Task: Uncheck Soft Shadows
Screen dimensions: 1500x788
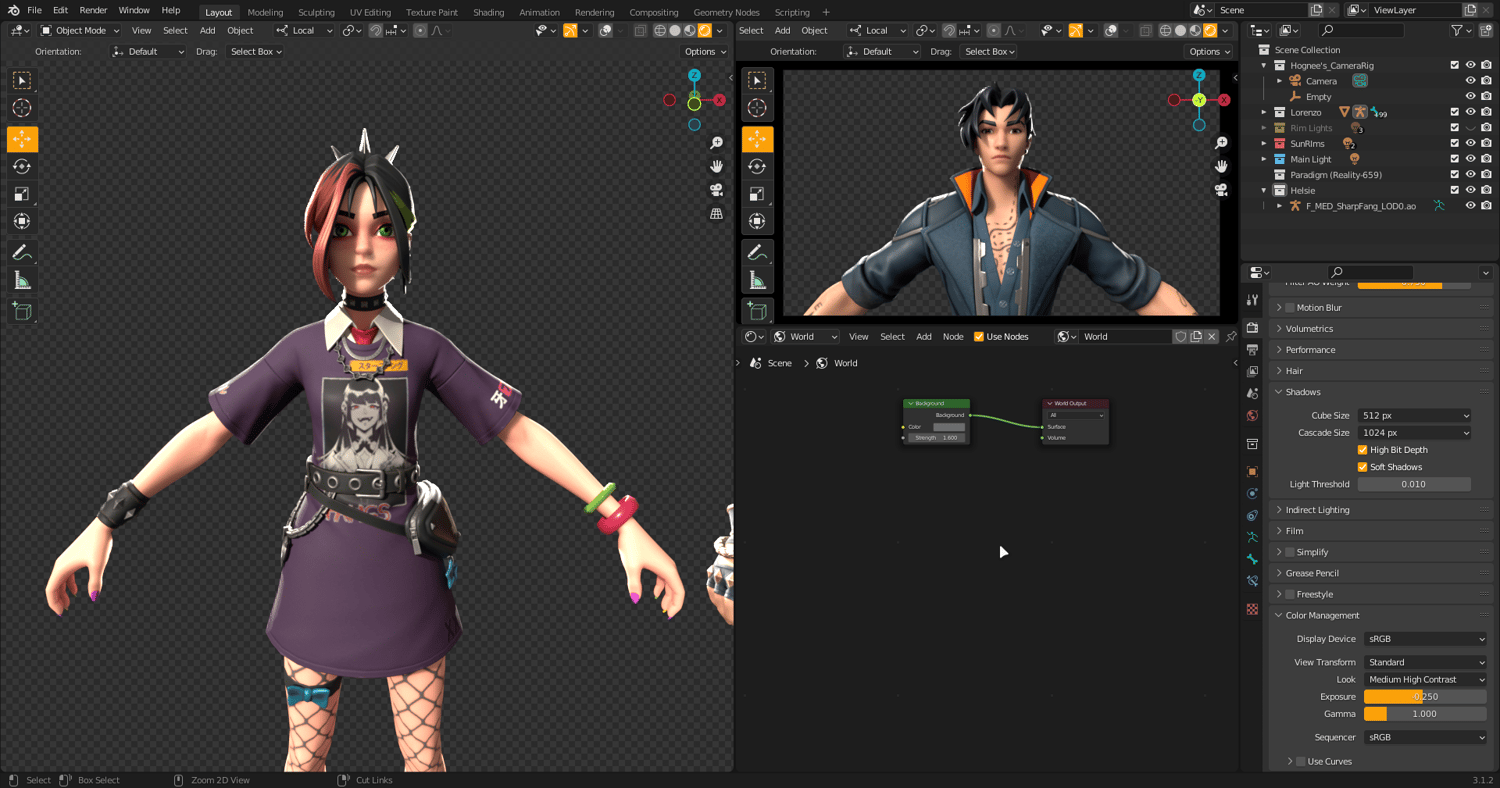Action: click(1362, 467)
